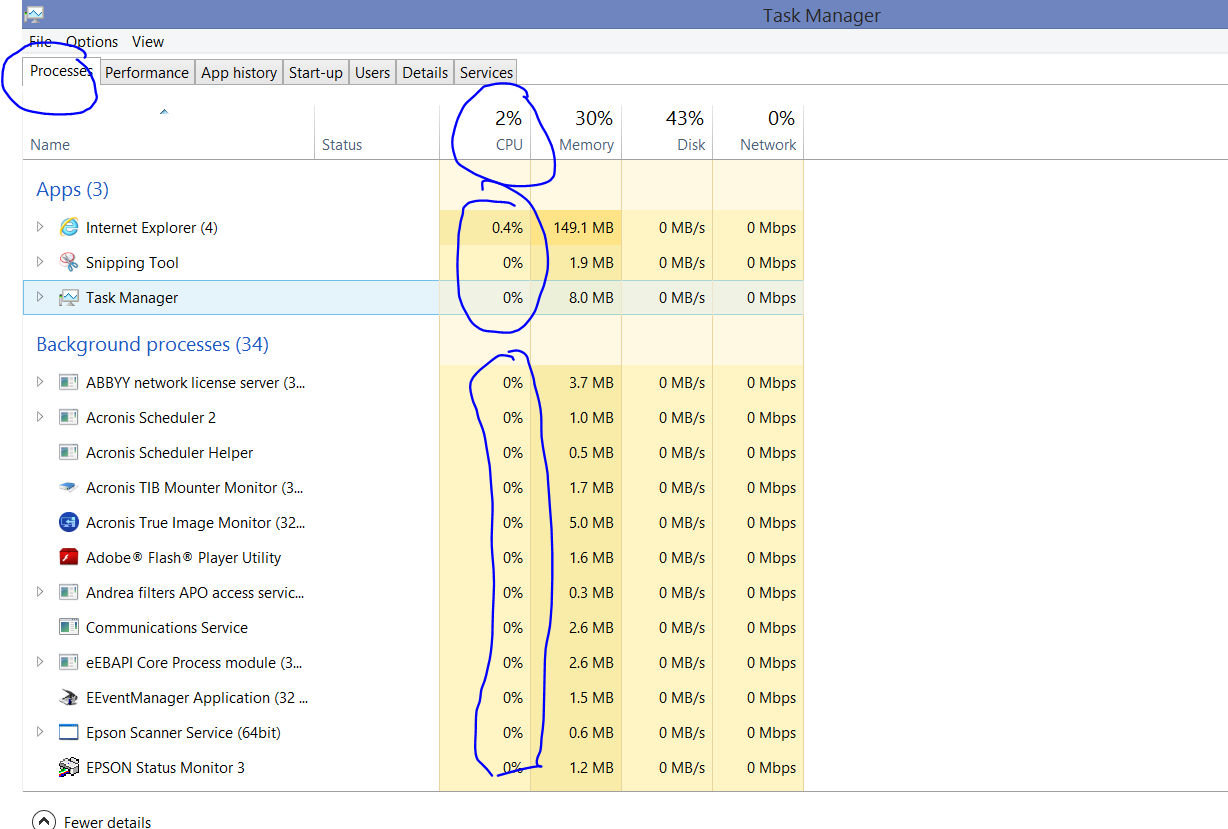The image size is (1228, 829).
Task: Click the EEventManager Application icon
Action: pyautogui.click(x=68, y=697)
